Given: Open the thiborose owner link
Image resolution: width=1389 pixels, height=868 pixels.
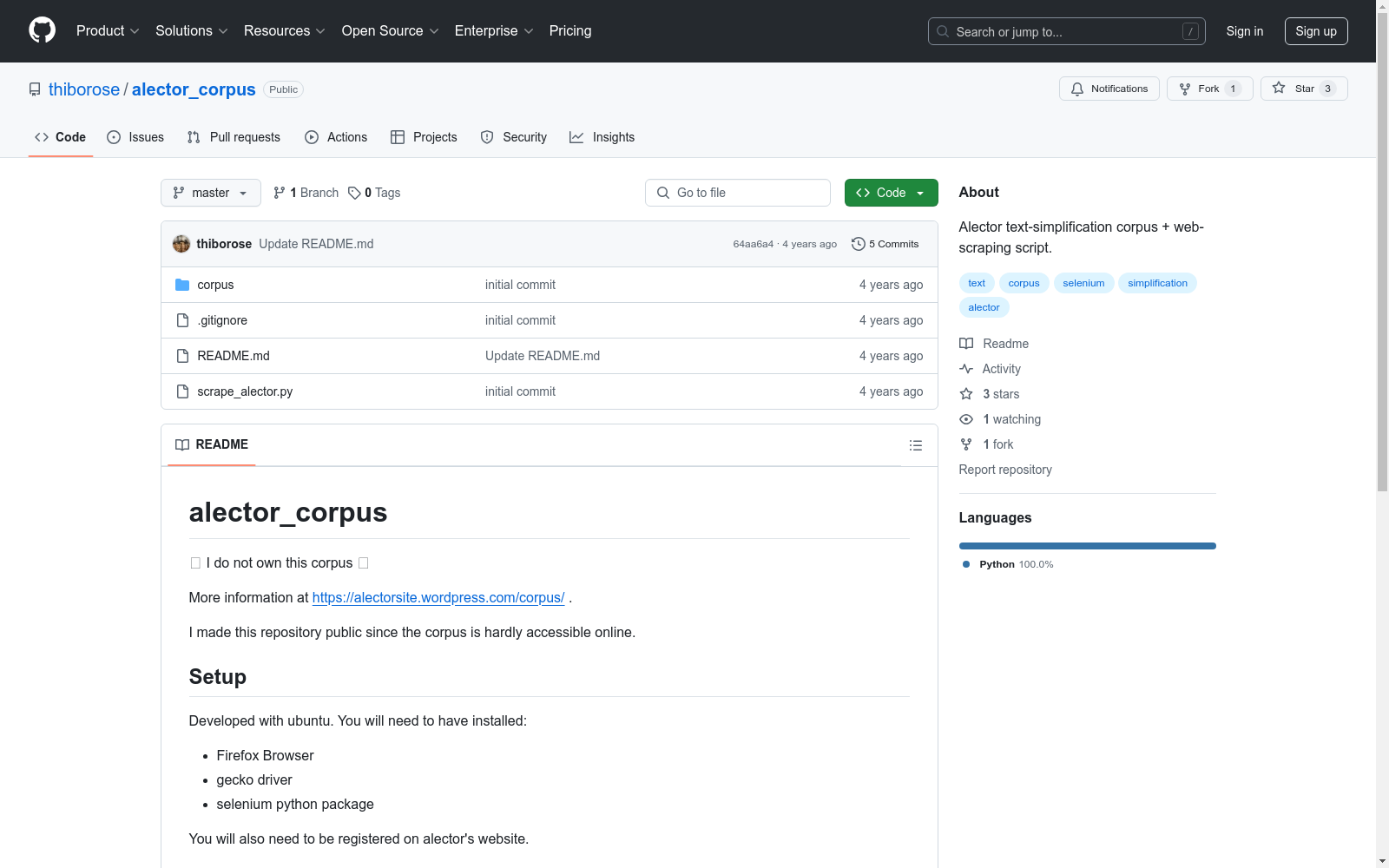Looking at the screenshot, I should click(84, 89).
